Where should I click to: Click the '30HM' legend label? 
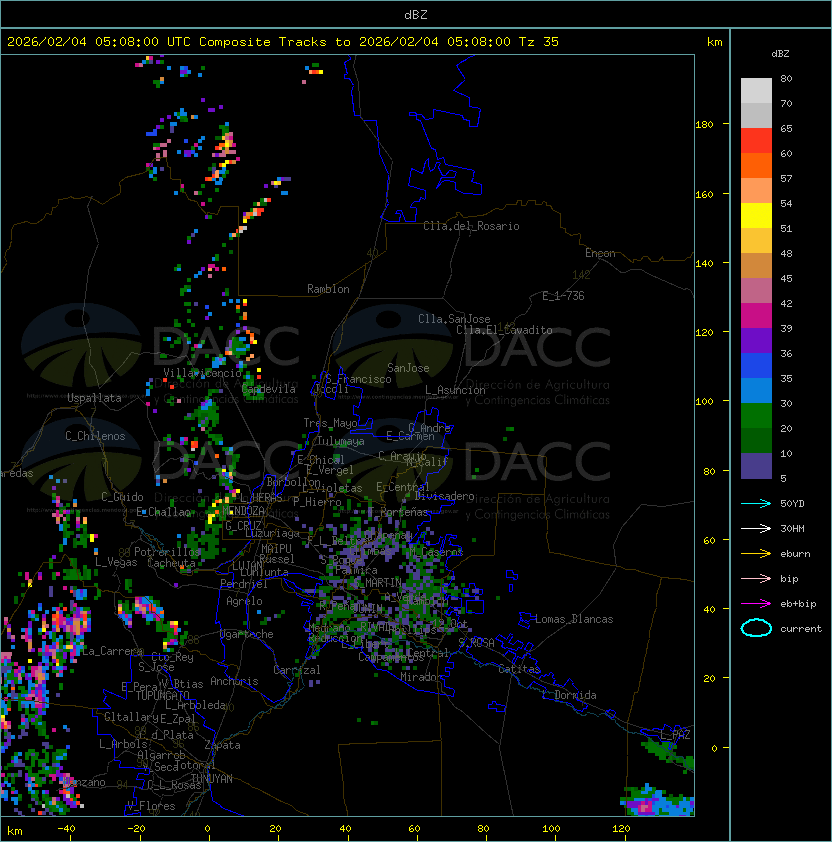(x=792, y=528)
